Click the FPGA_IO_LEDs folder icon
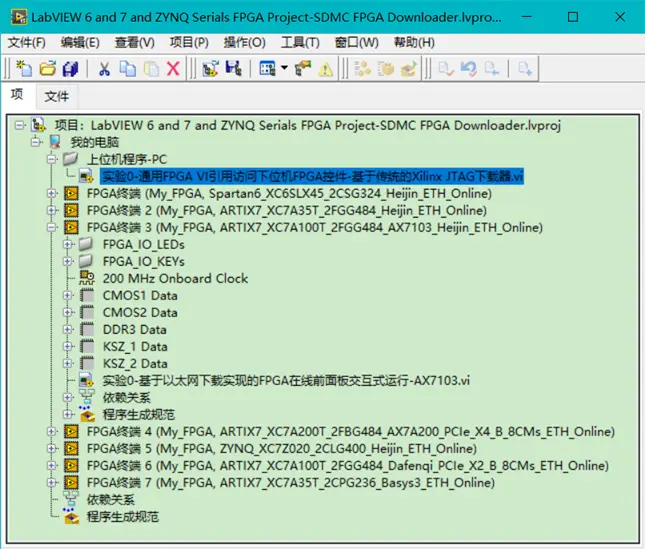 [x=87, y=244]
